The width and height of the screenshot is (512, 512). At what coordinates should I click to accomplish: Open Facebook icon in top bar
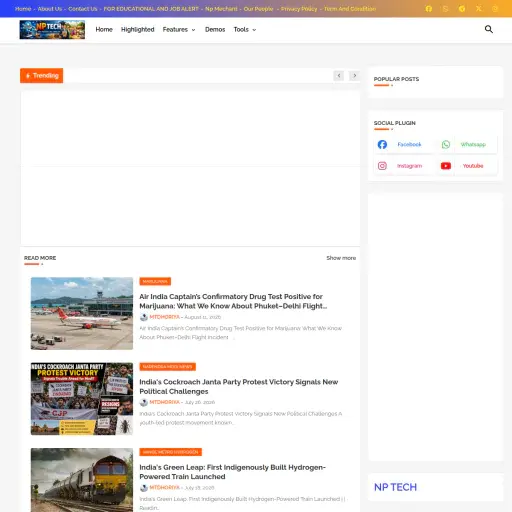tap(429, 9)
